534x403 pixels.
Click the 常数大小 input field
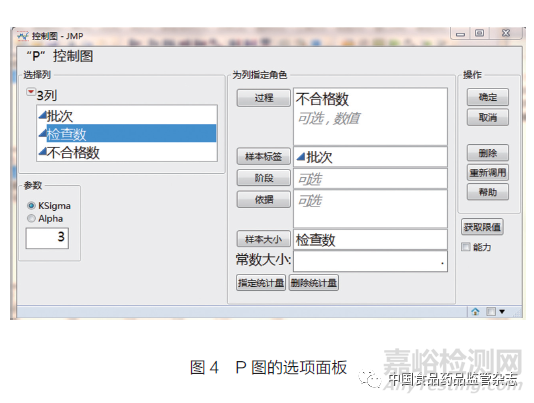(371, 261)
